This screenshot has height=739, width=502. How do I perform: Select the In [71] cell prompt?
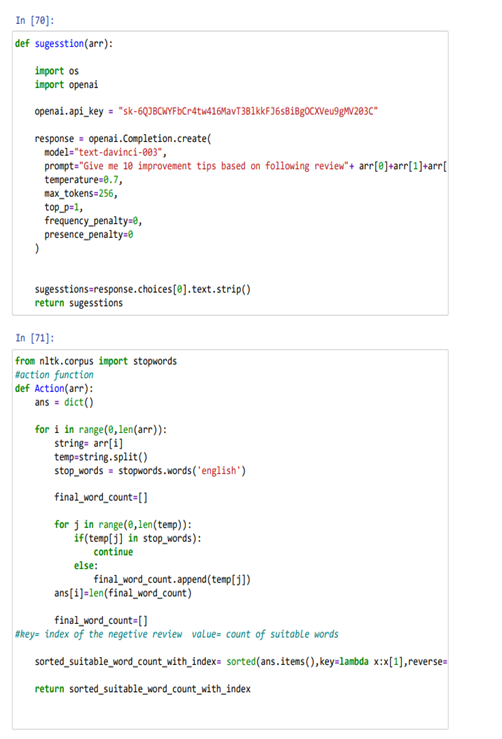[x=35, y=338]
